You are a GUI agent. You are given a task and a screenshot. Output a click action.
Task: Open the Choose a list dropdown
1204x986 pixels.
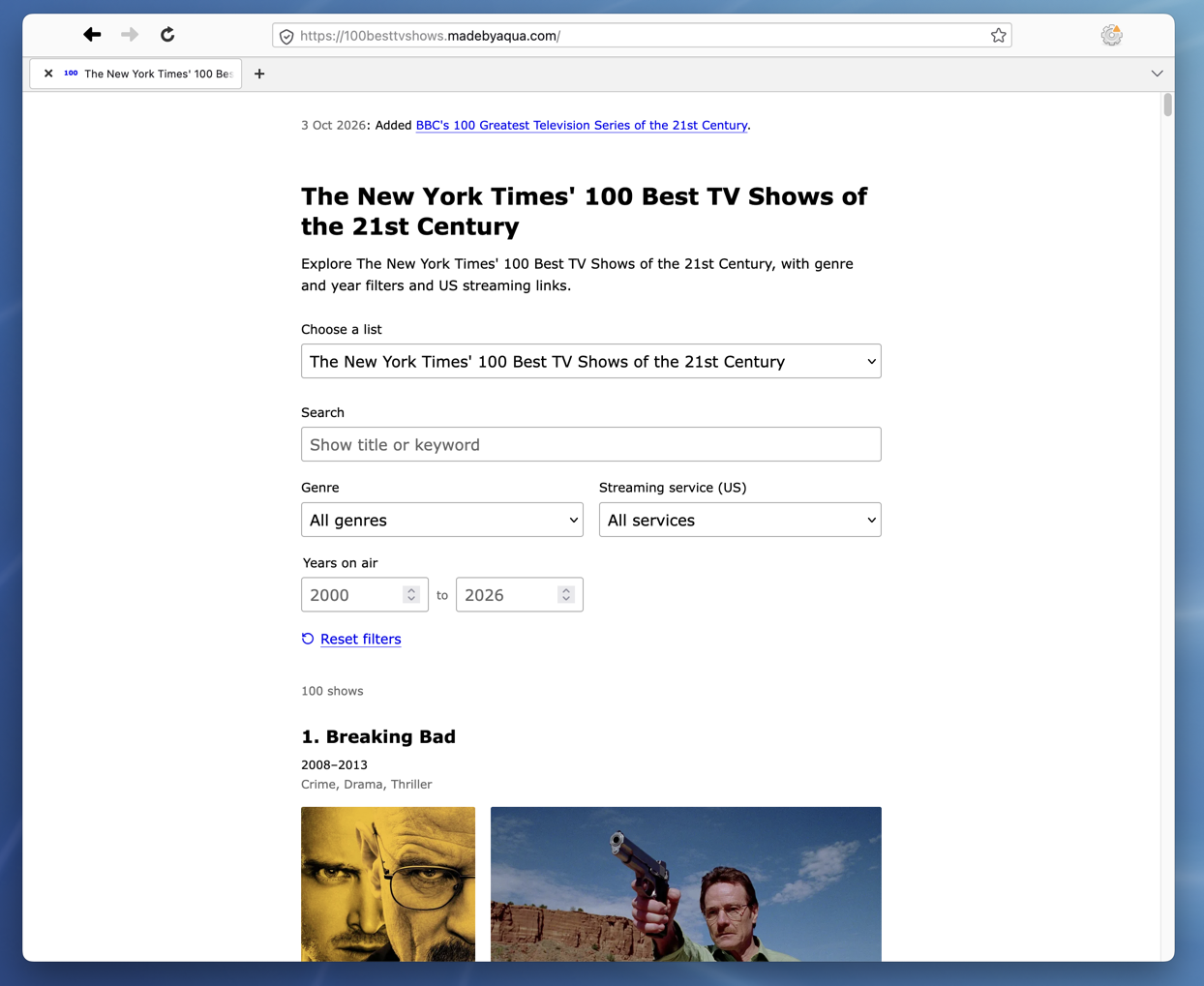tap(590, 361)
